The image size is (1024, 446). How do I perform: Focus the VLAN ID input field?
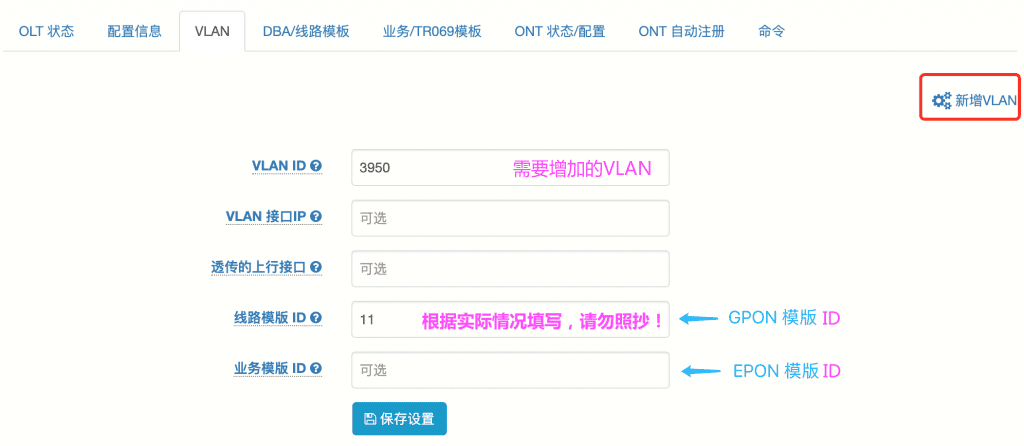[x=430, y=168]
